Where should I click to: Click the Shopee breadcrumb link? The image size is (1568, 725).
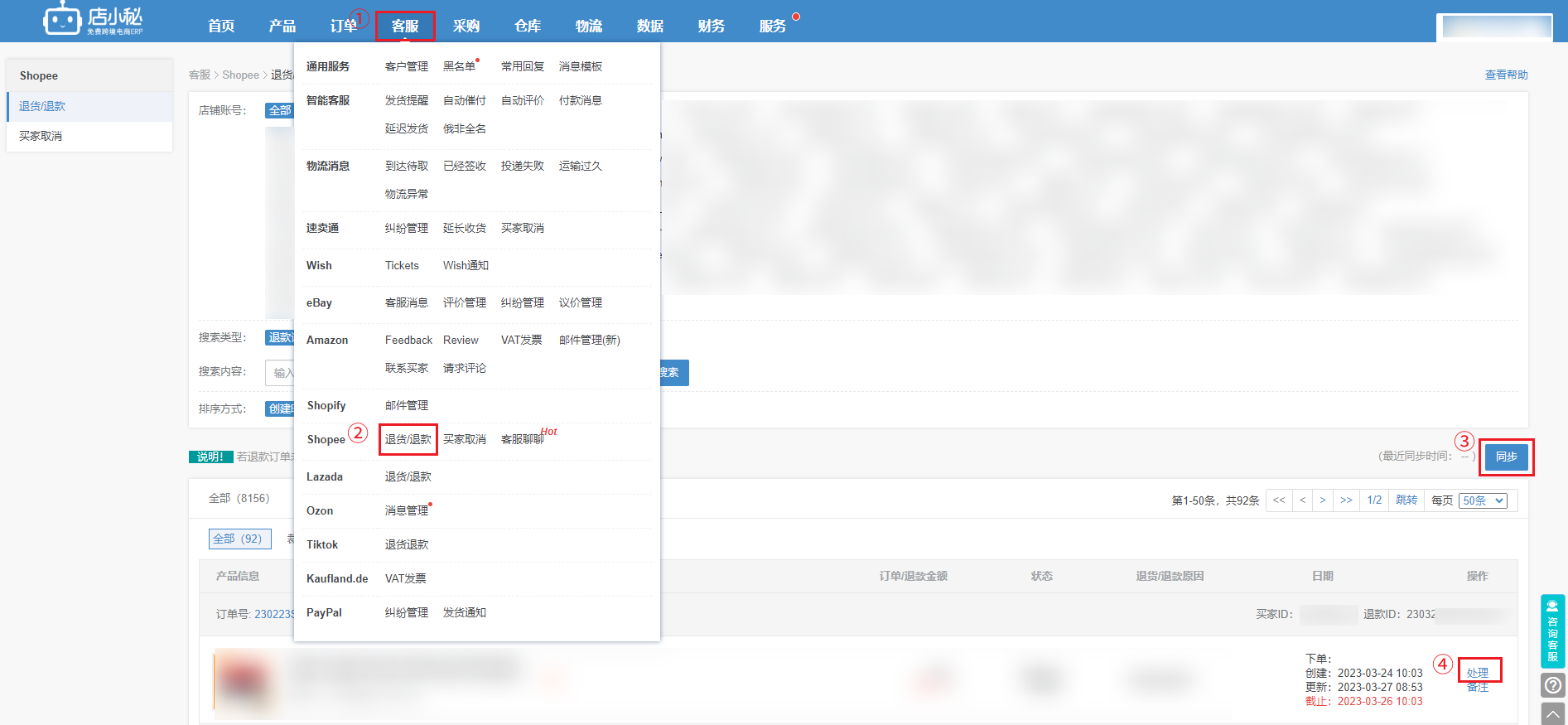pyautogui.click(x=241, y=75)
